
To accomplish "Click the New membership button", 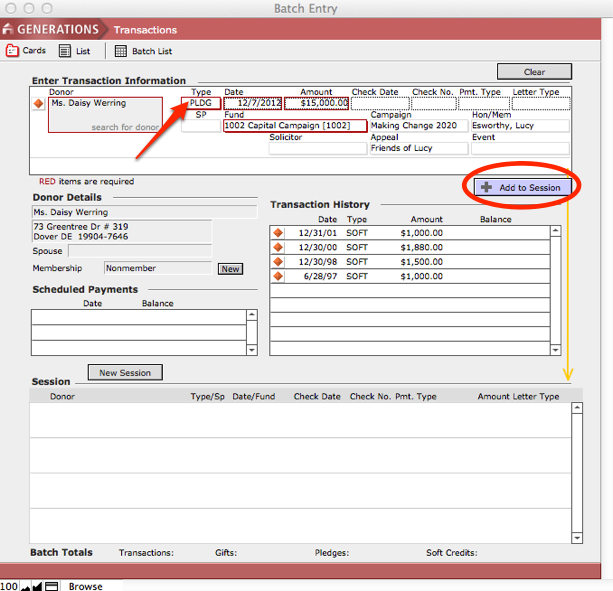I will tap(230, 269).
